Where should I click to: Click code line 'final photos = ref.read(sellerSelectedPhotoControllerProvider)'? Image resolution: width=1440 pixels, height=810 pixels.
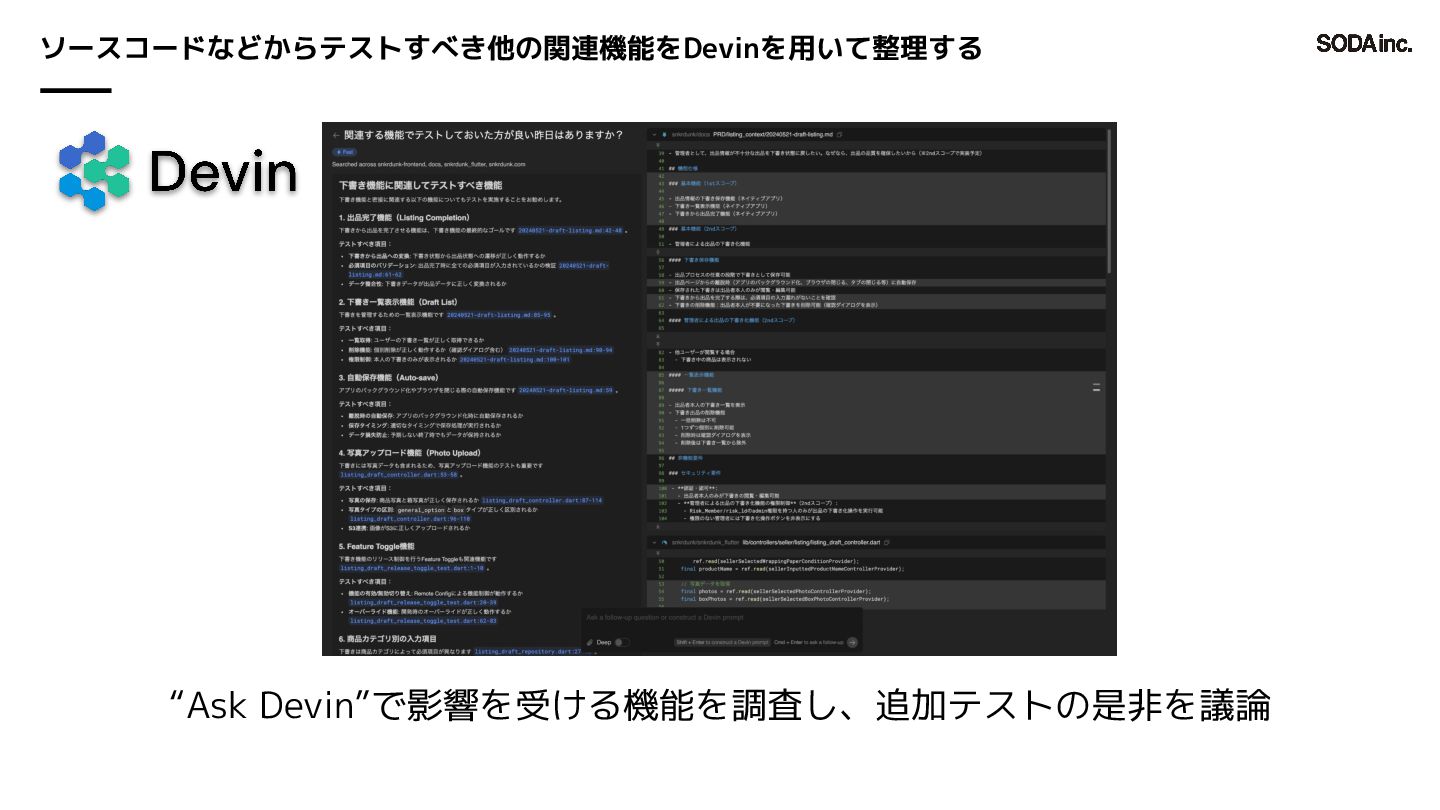776,591
